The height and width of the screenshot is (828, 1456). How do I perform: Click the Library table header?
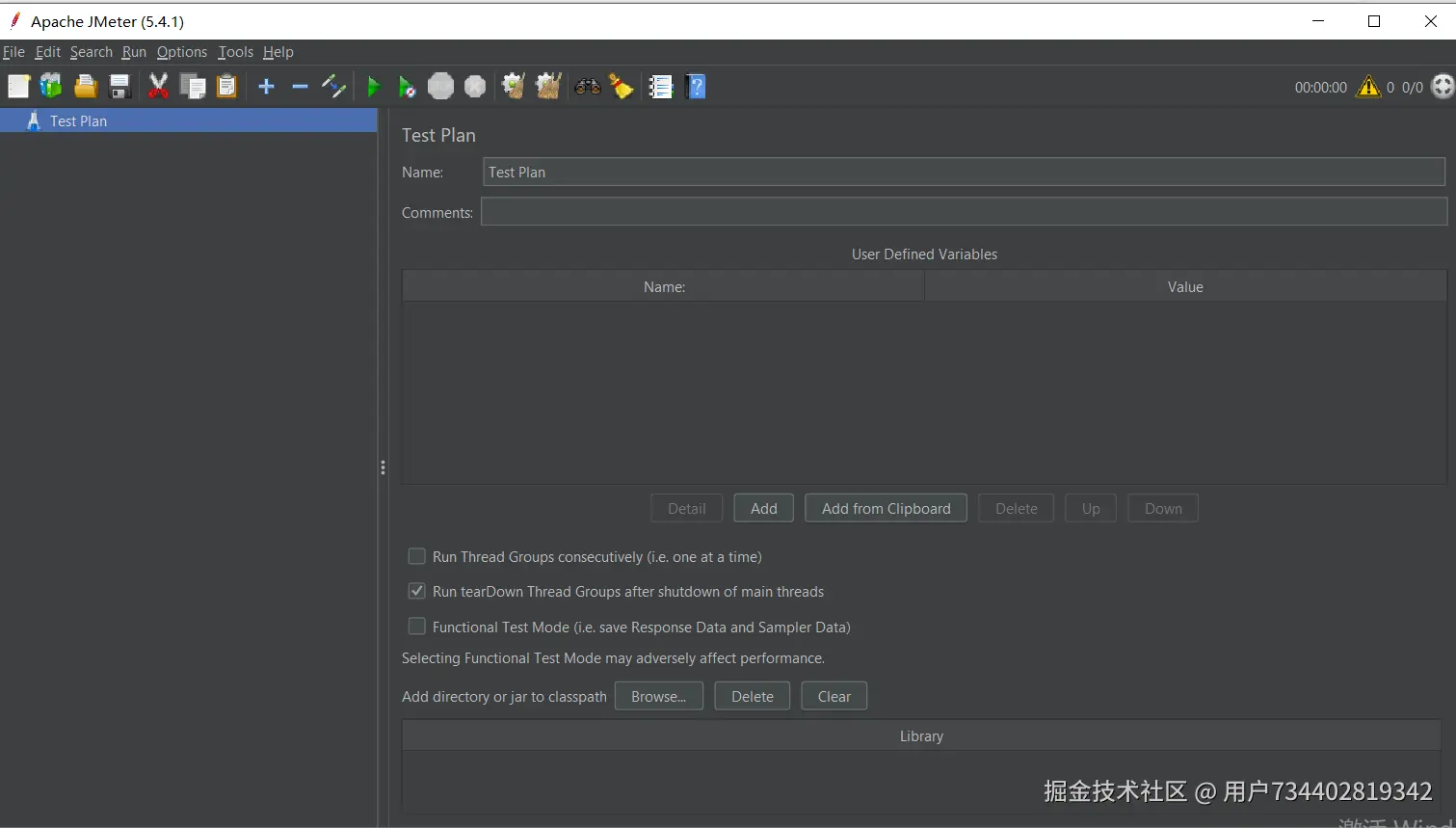921,735
